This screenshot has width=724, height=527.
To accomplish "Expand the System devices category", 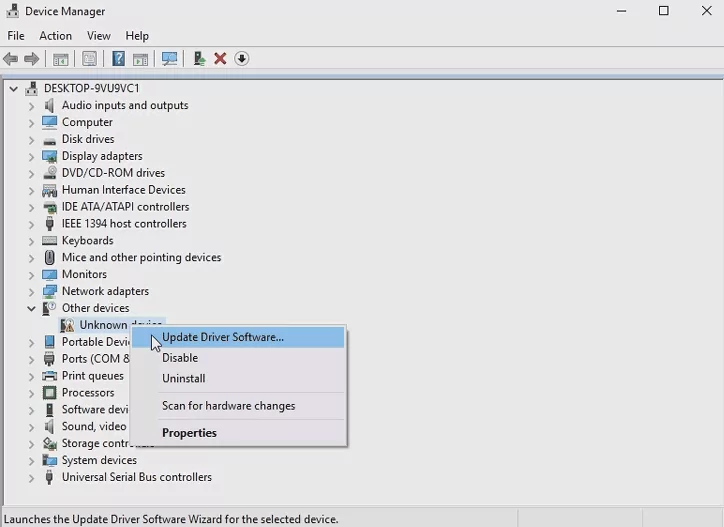I will tap(31, 460).
